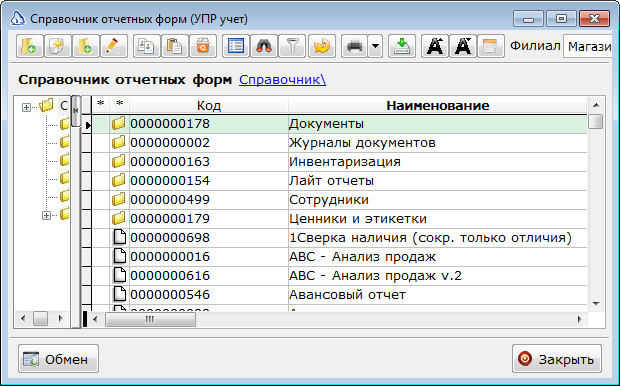This screenshot has height=386, width=620.
Task: Select the Ценники и этикетки row
Action: (x=339, y=219)
